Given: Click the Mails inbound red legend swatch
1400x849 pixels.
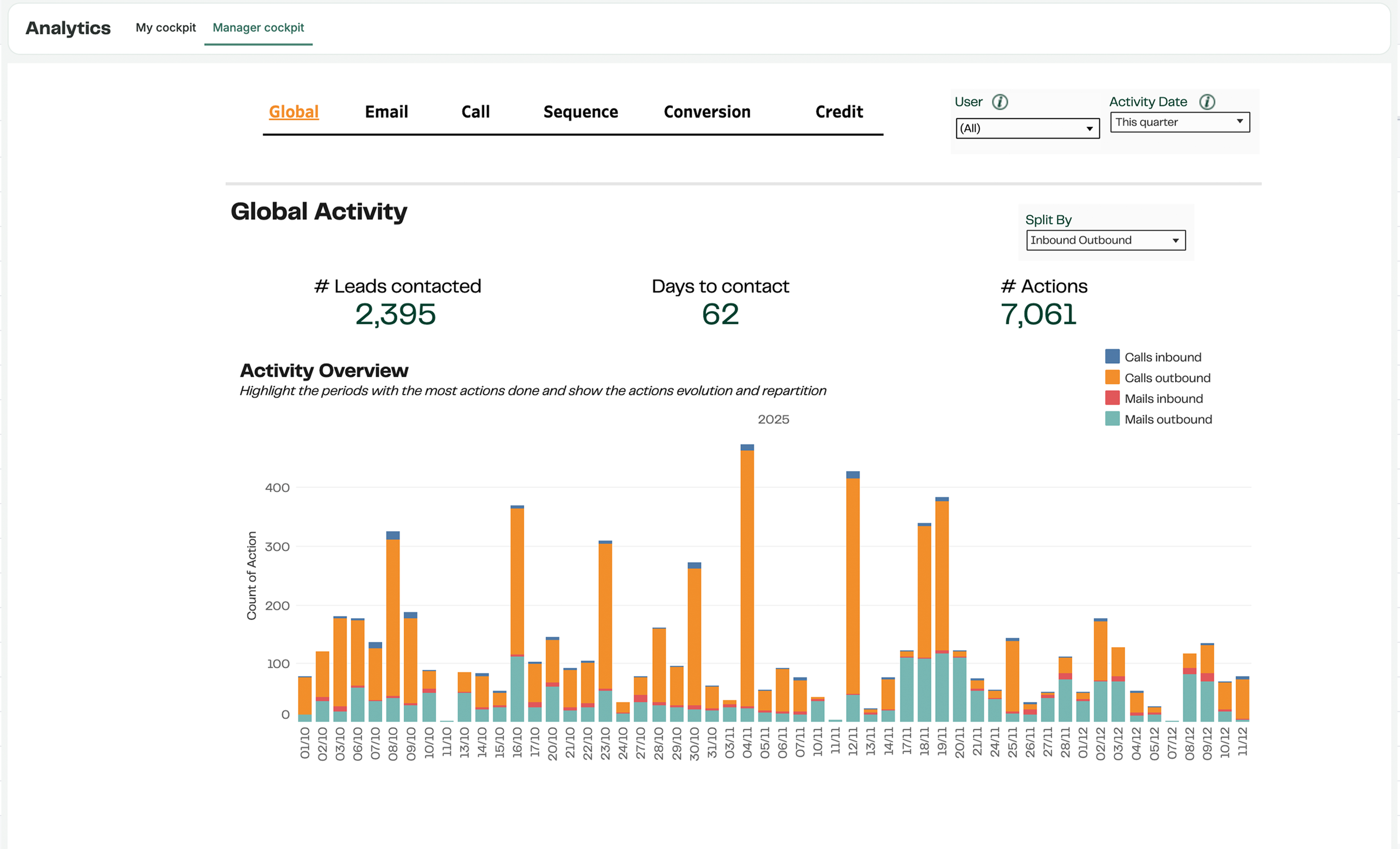Looking at the screenshot, I should [1112, 398].
